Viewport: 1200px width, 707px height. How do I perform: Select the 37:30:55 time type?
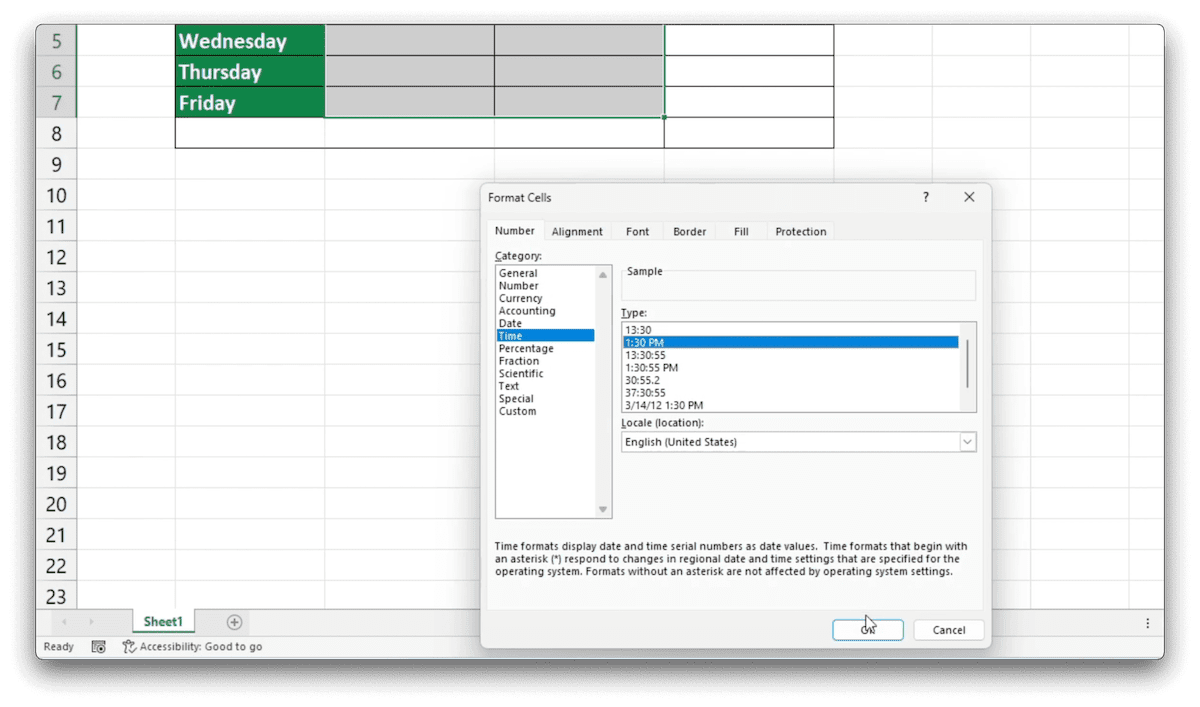[790, 393]
